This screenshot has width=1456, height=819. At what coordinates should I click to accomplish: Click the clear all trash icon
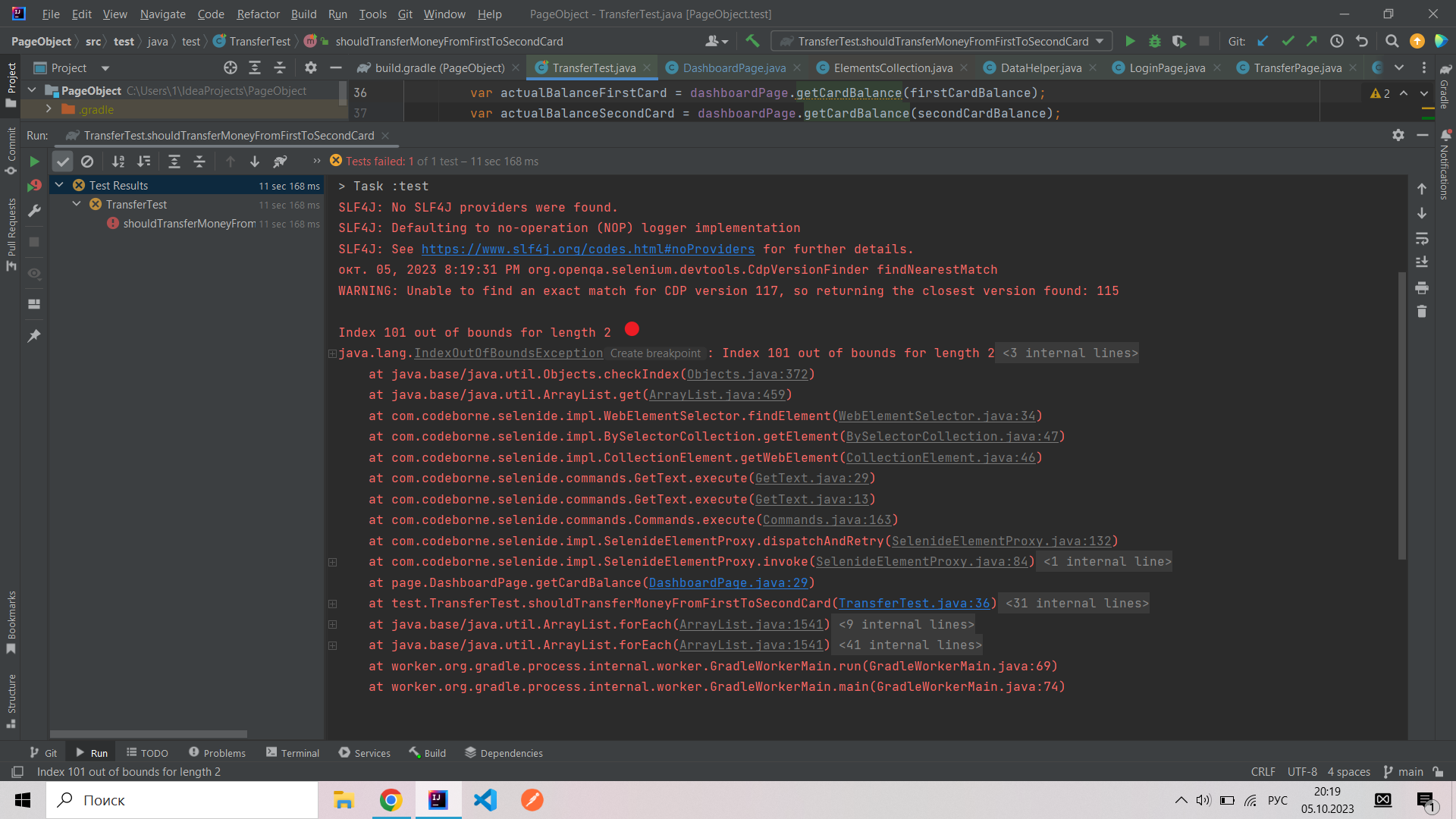tap(1422, 312)
